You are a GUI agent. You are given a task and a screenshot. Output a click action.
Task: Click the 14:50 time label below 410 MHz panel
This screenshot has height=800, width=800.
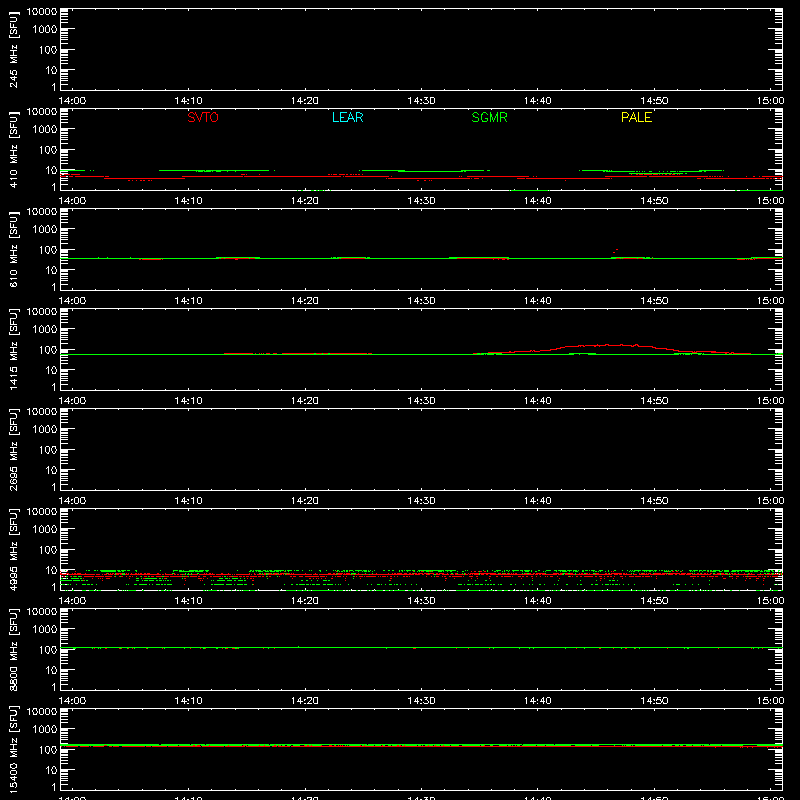(654, 201)
